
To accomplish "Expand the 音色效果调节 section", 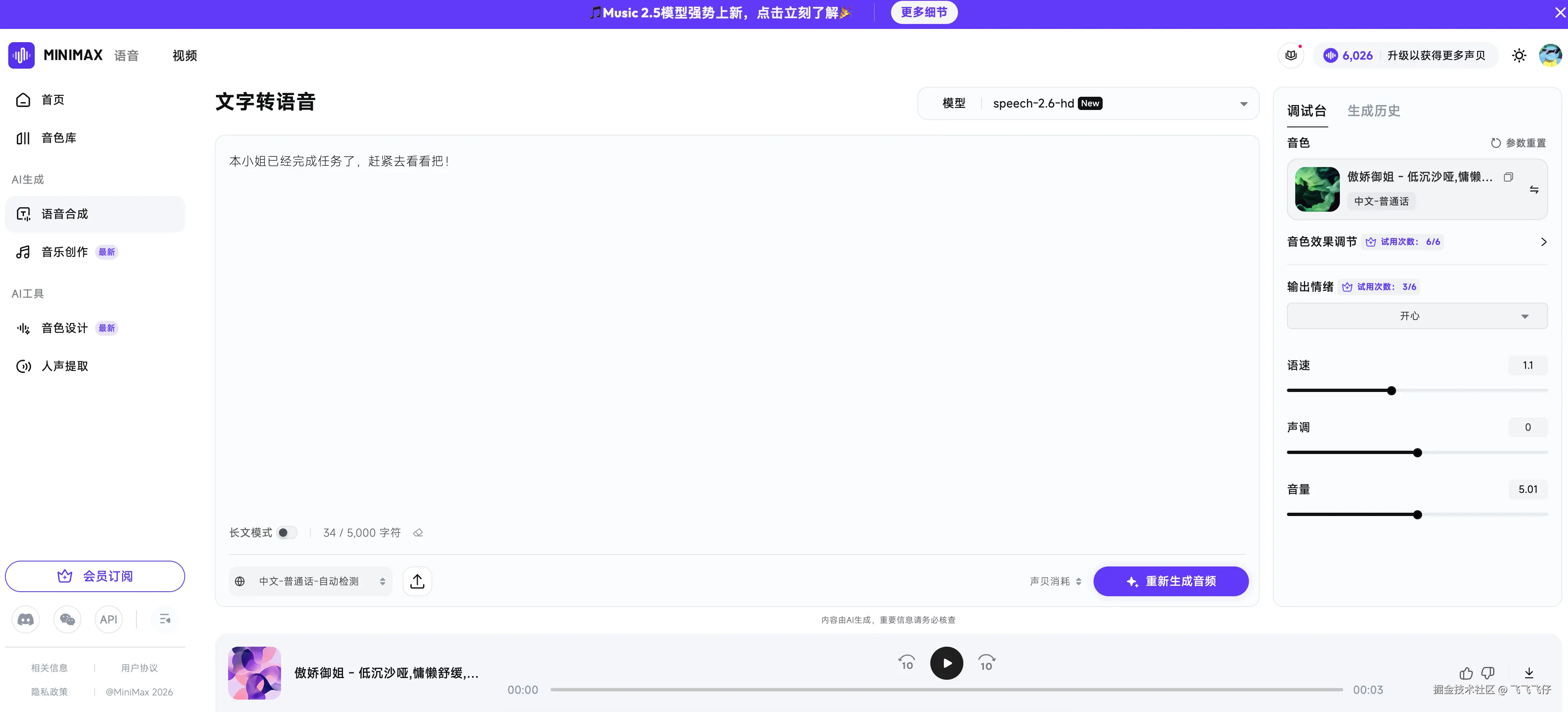I will pos(1417,242).
